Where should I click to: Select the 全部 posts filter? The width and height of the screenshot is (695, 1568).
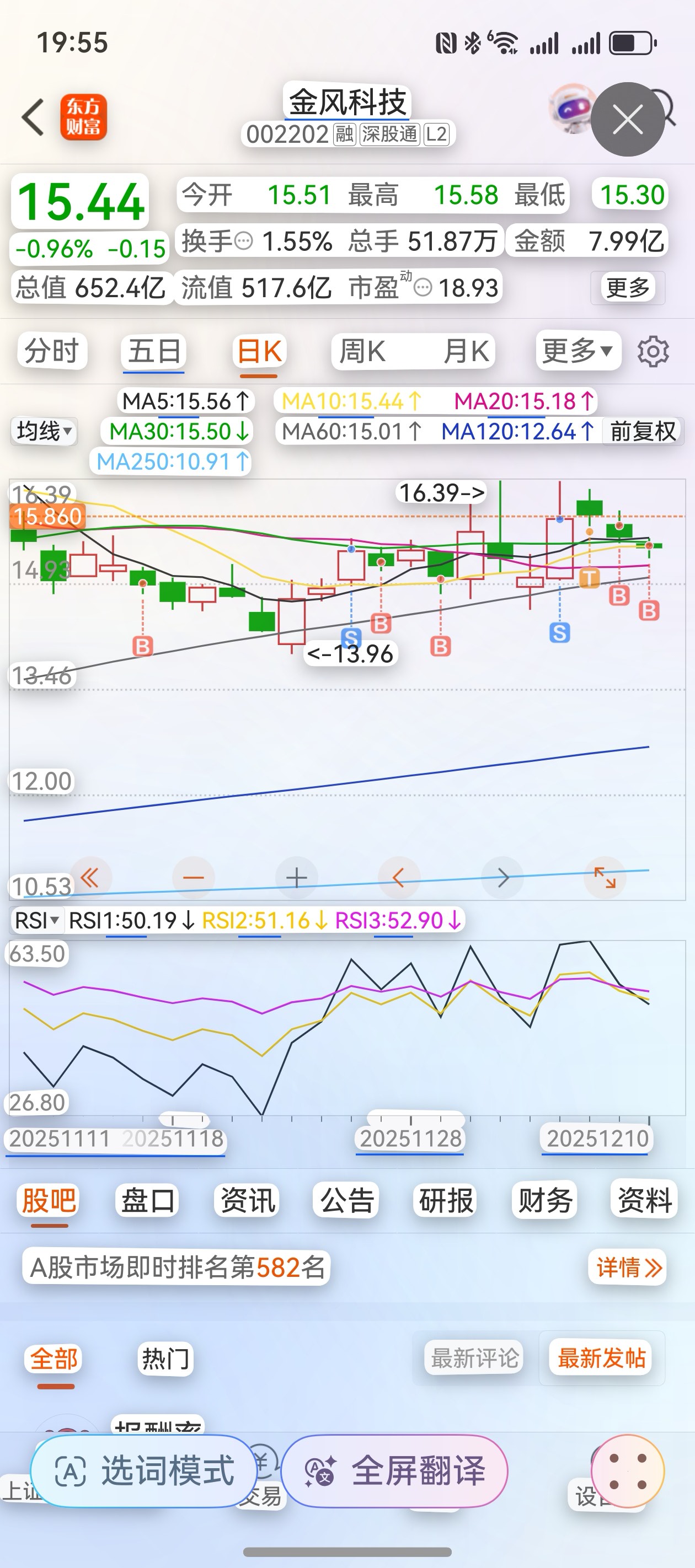click(x=54, y=1358)
